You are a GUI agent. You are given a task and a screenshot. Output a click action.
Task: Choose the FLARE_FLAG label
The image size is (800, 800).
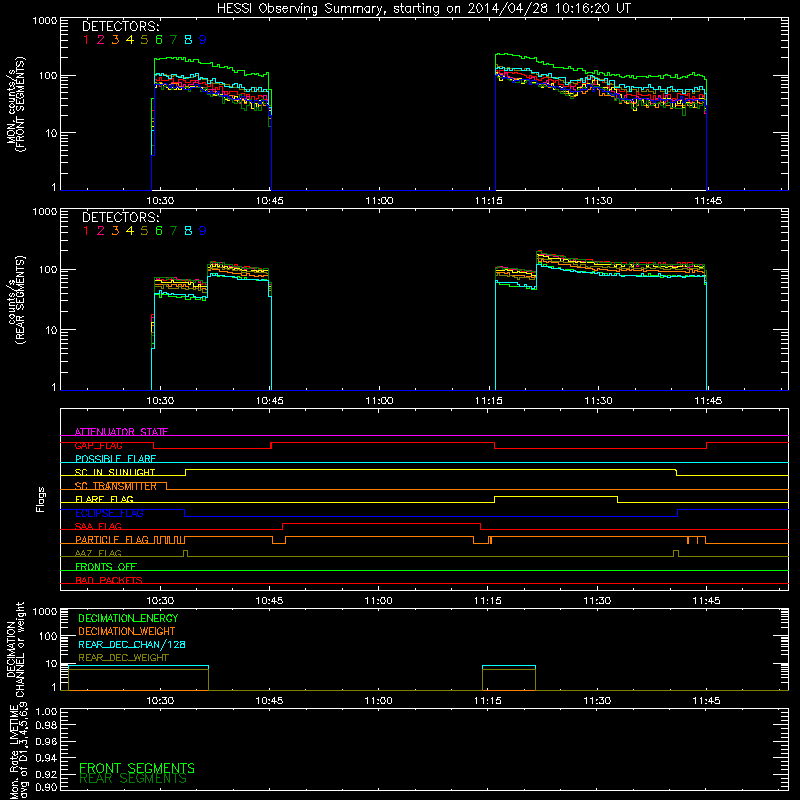point(104,499)
